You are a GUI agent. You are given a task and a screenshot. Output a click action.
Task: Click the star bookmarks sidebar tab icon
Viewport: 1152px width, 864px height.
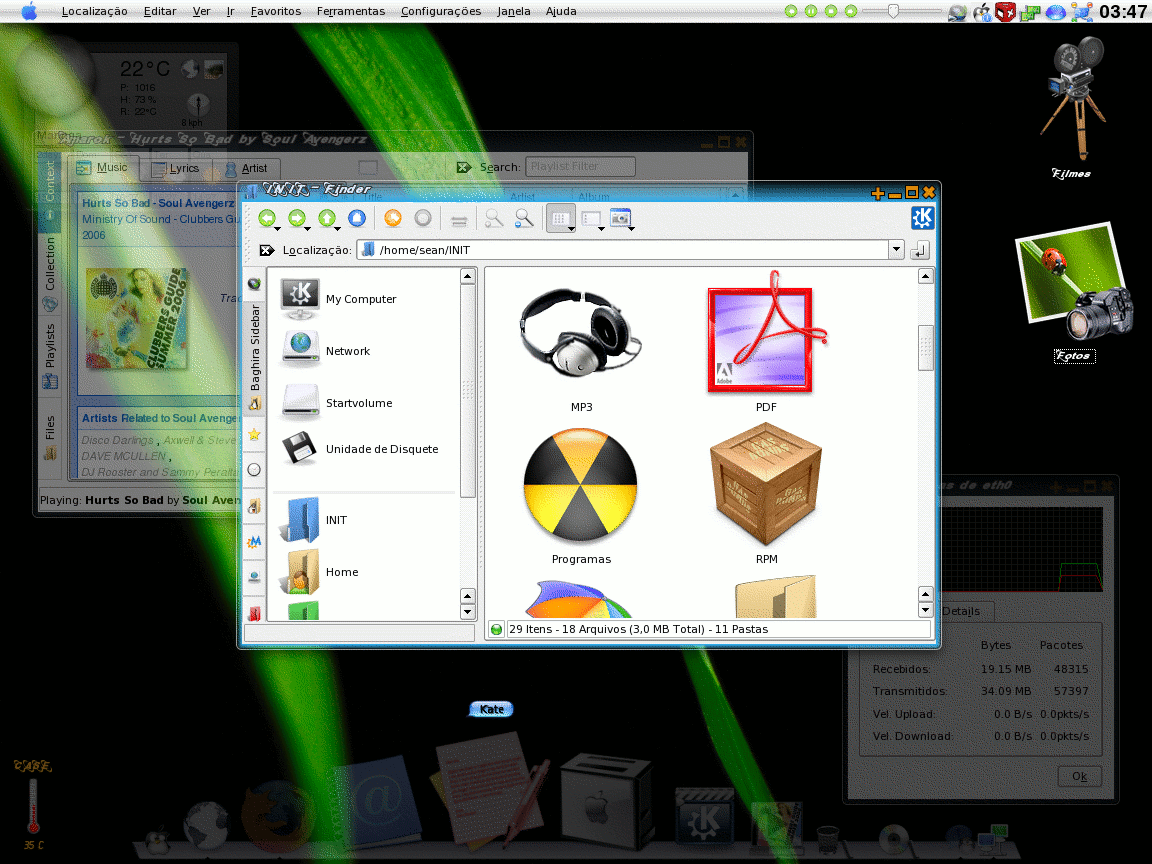[x=254, y=434]
